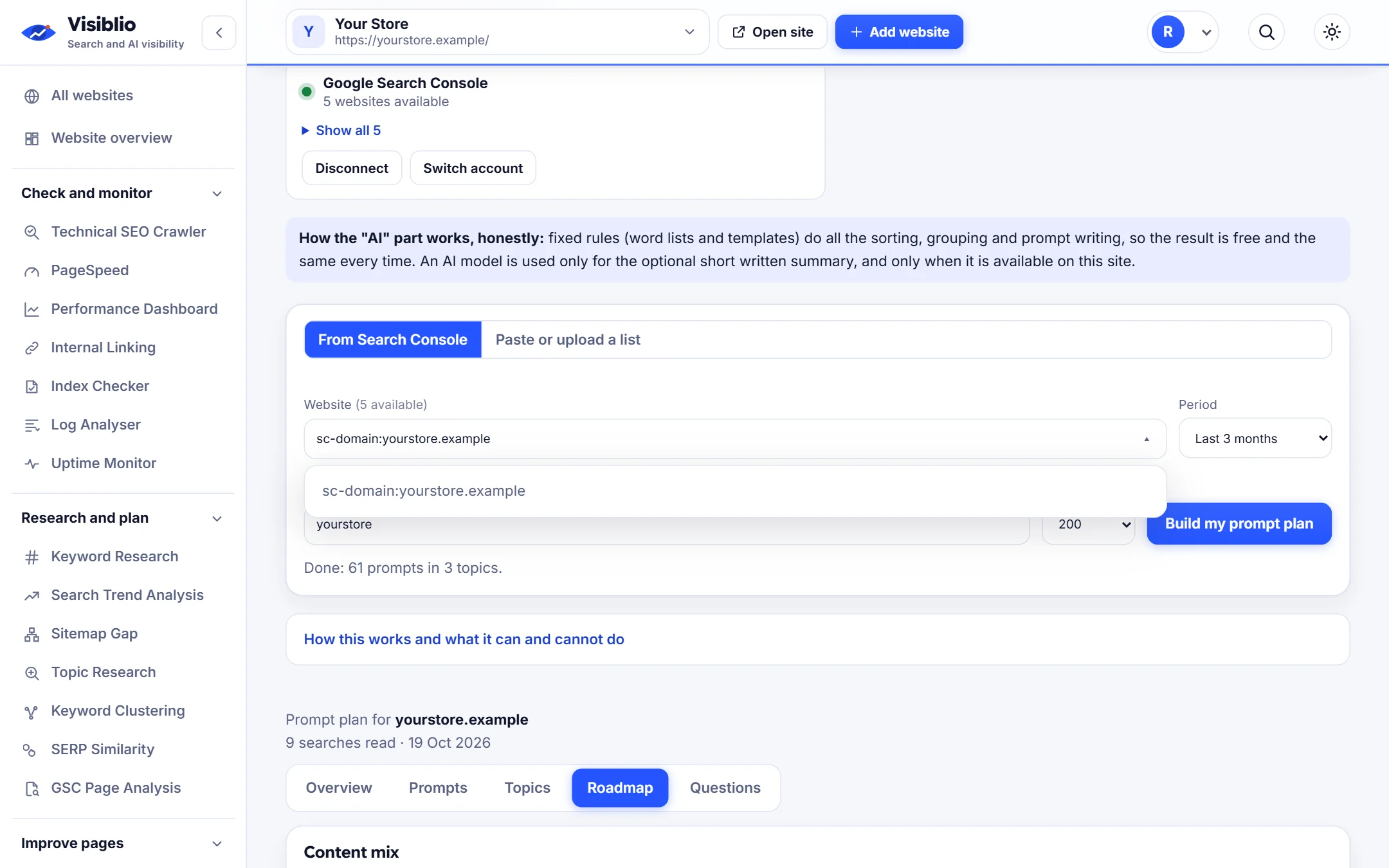
Task: Open Keyword Clustering branch icon
Action: pyautogui.click(x=32, y=712)
